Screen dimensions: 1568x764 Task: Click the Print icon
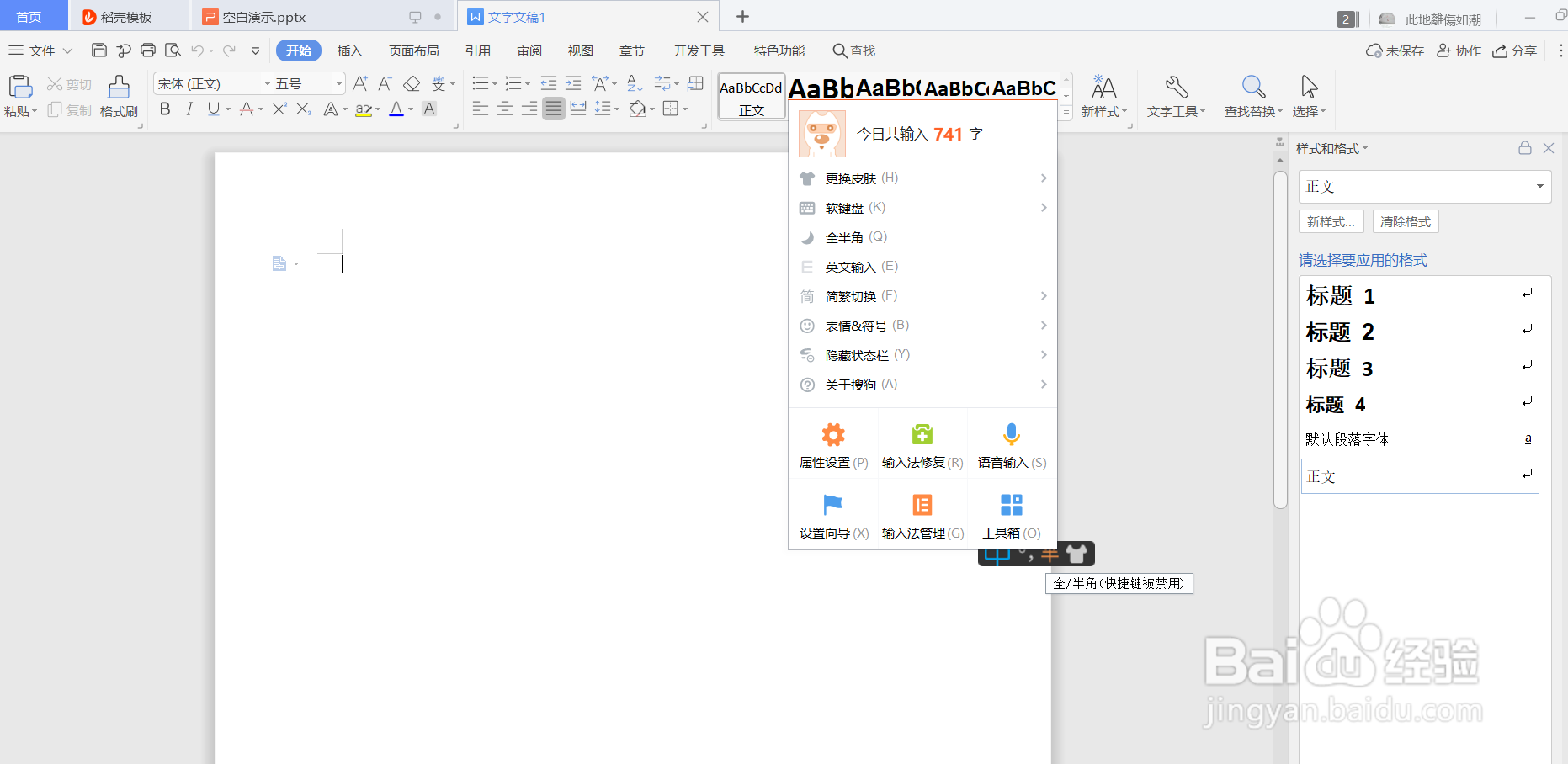coord(148,50)
